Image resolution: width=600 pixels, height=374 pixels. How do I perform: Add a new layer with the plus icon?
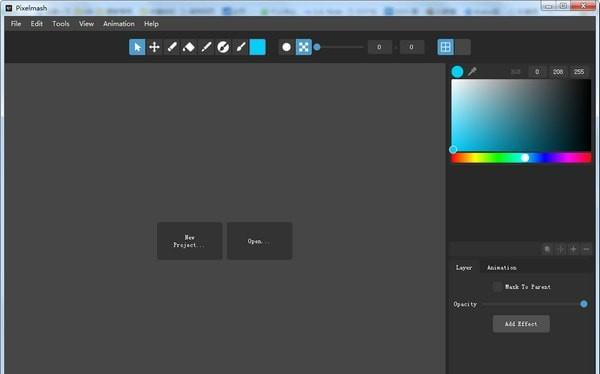573,249
